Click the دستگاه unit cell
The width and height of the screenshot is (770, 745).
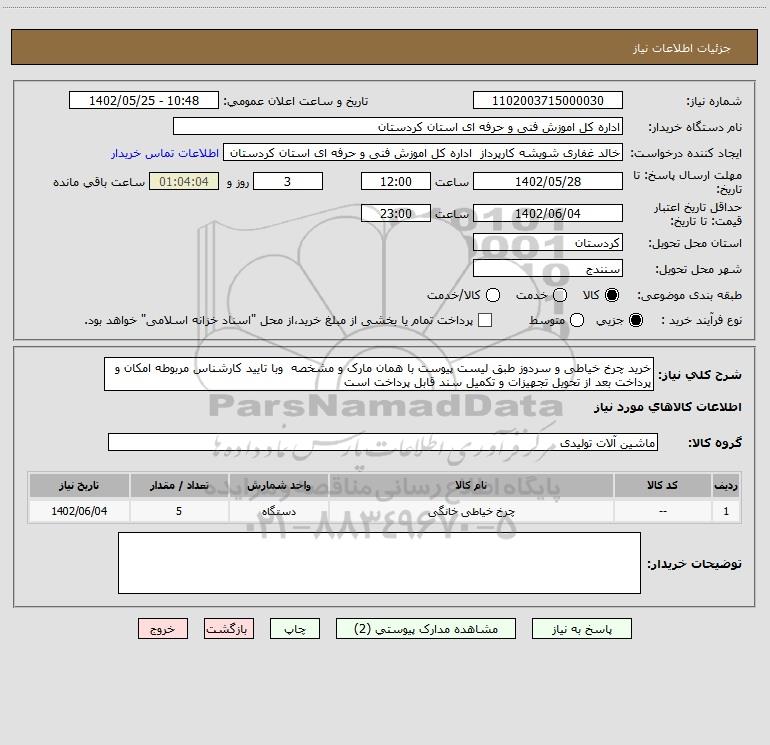click(x=278, y=511)
